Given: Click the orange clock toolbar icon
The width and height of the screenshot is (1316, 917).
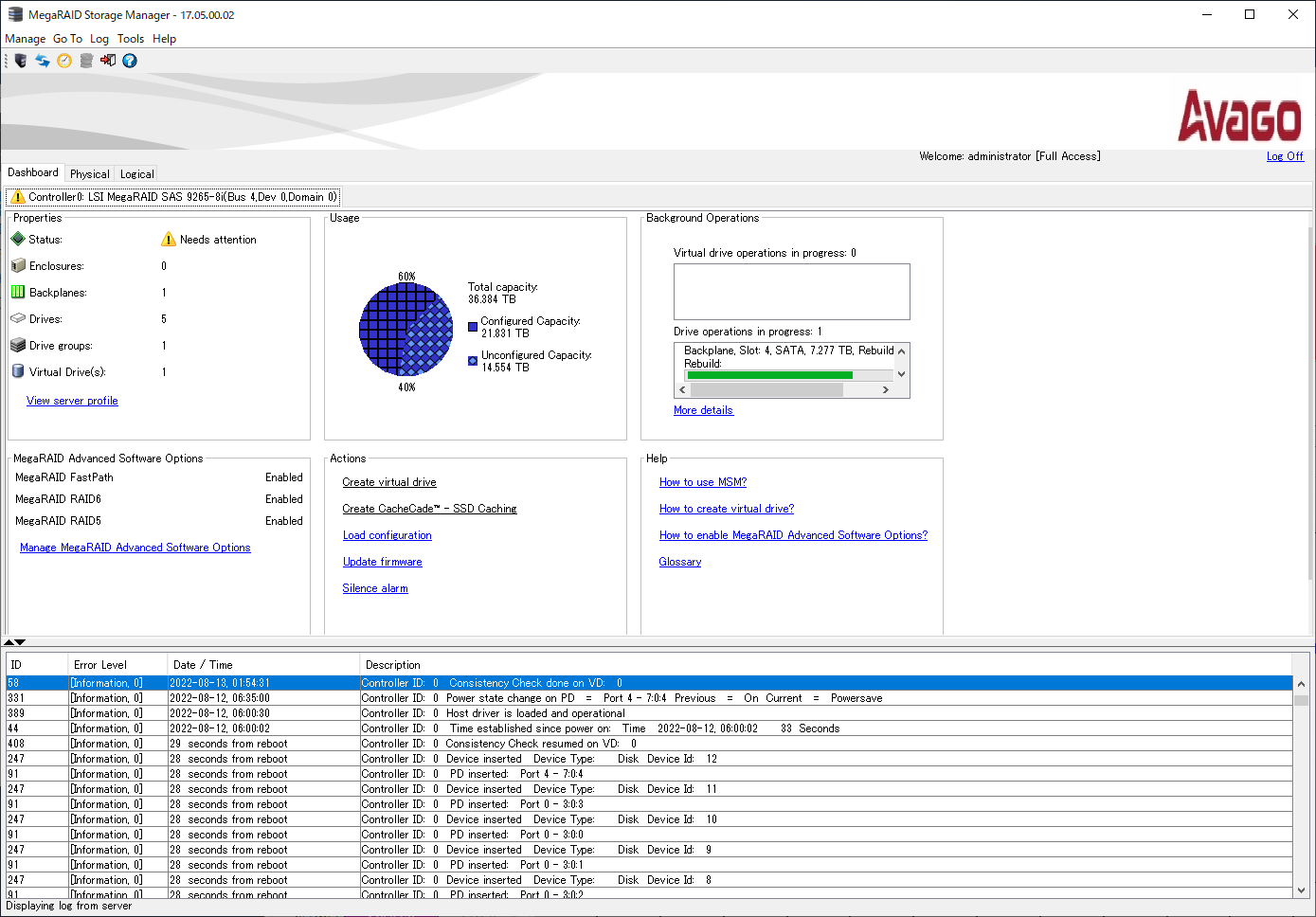Looking at the screenshot, I should click(64, 61).
